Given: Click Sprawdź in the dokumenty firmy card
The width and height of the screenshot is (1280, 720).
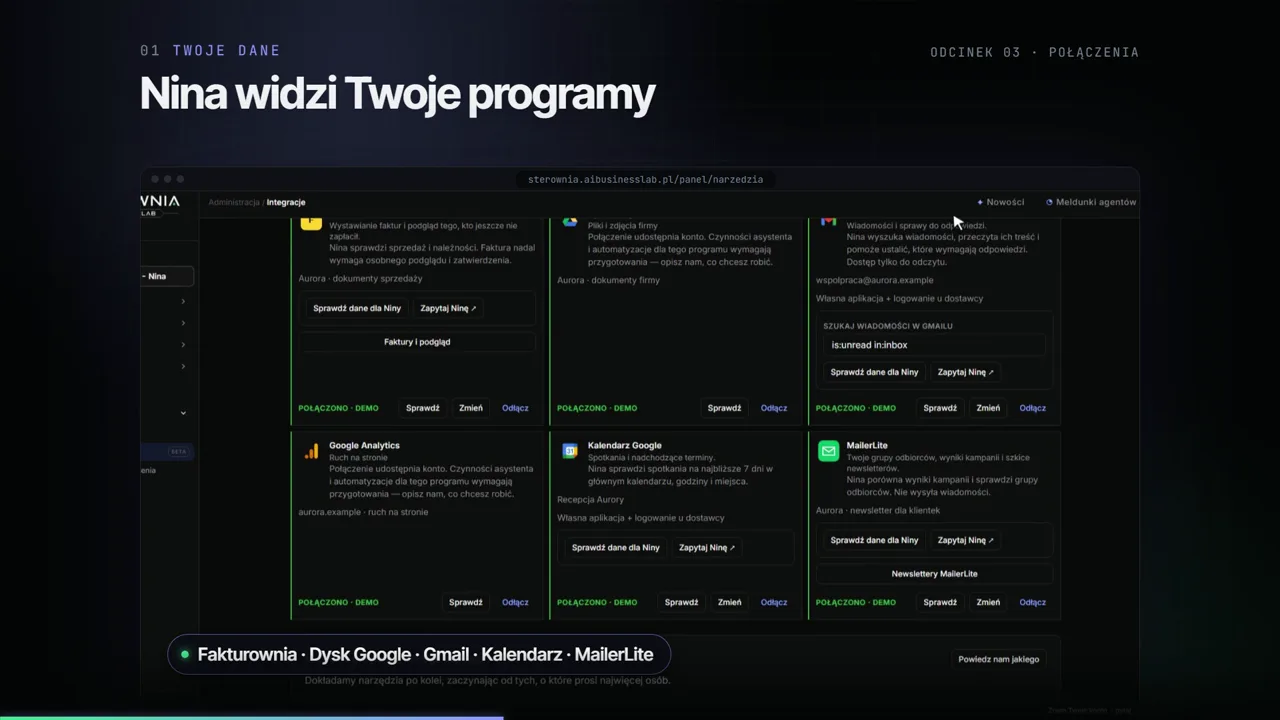Looking at the screenshot, I should [725, 408].
